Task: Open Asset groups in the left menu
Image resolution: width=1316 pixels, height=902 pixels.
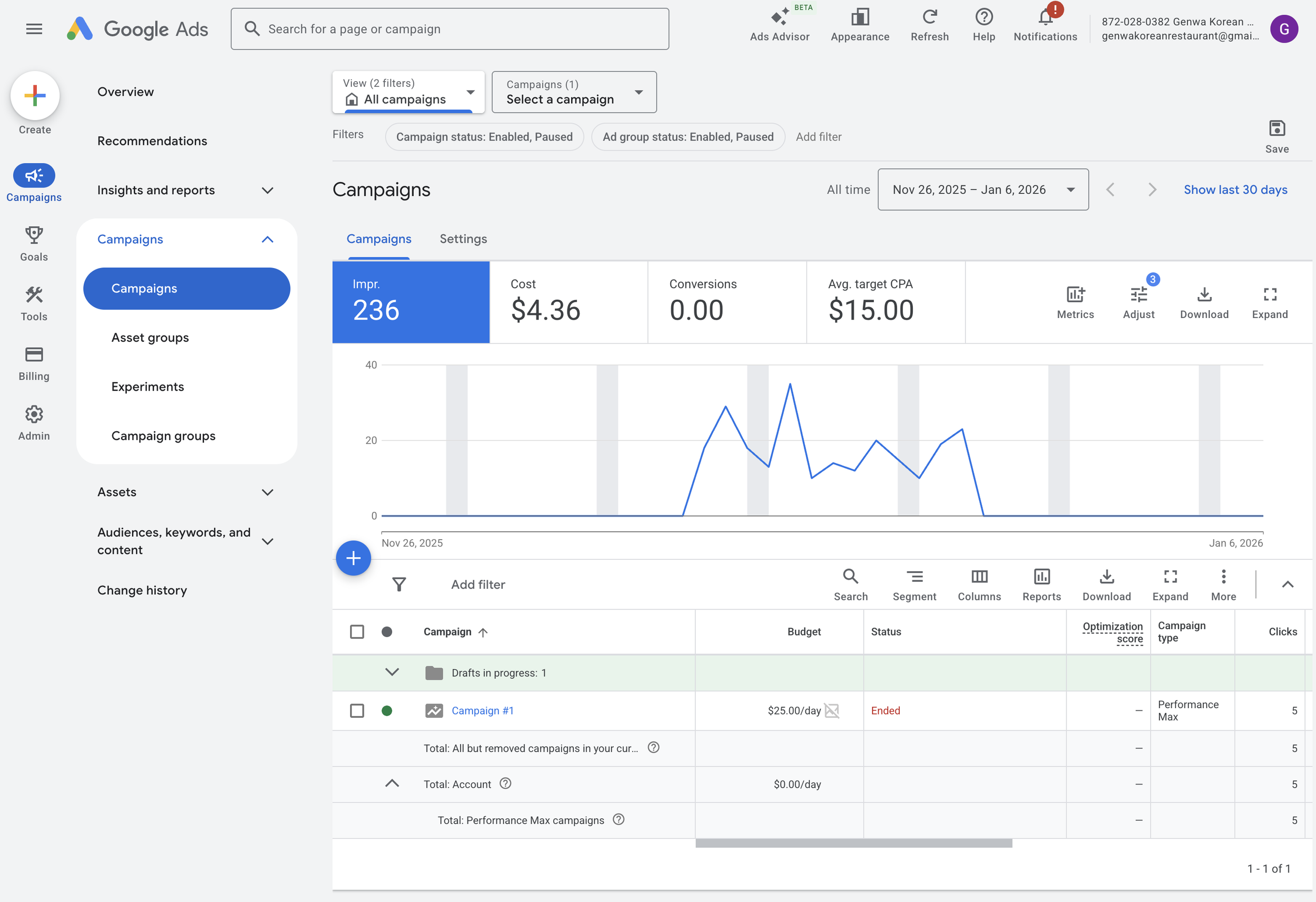Action: (x=150, y=338)
